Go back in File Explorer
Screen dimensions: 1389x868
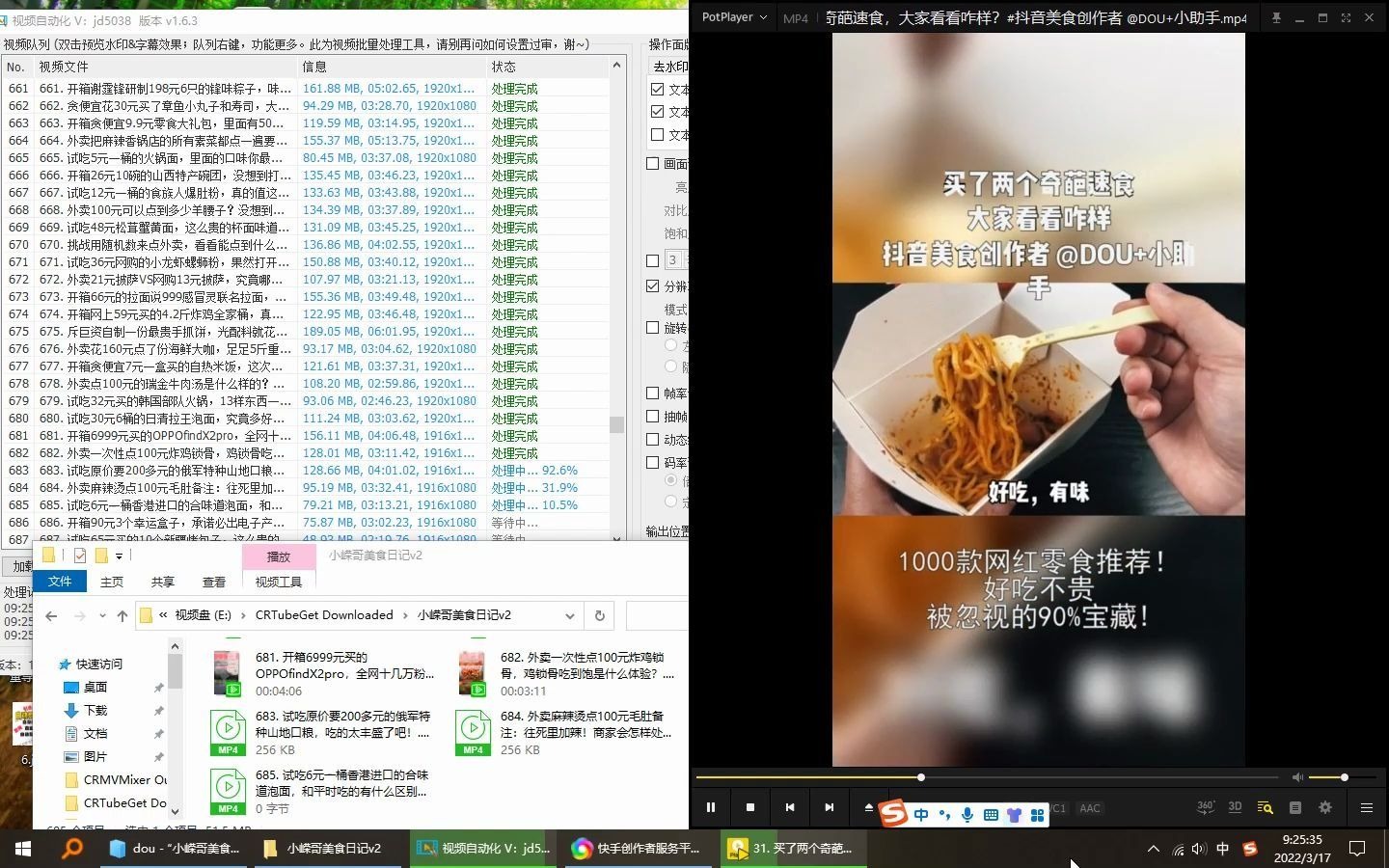(51, 615)
